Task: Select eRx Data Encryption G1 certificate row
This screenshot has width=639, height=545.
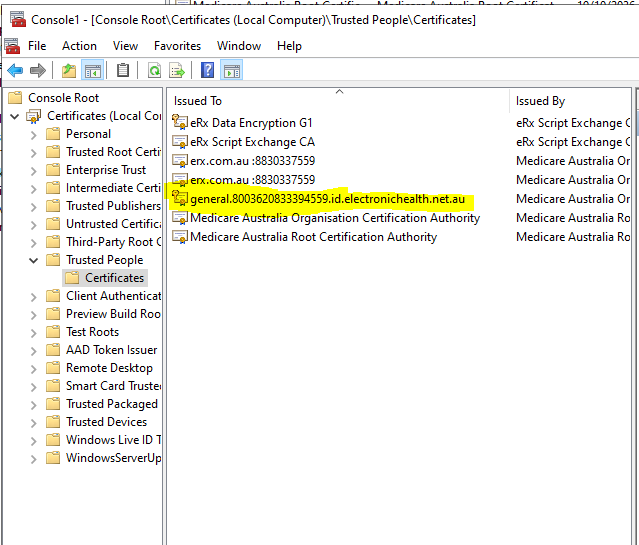Action: pyautogui.click(x=251, y=123)
